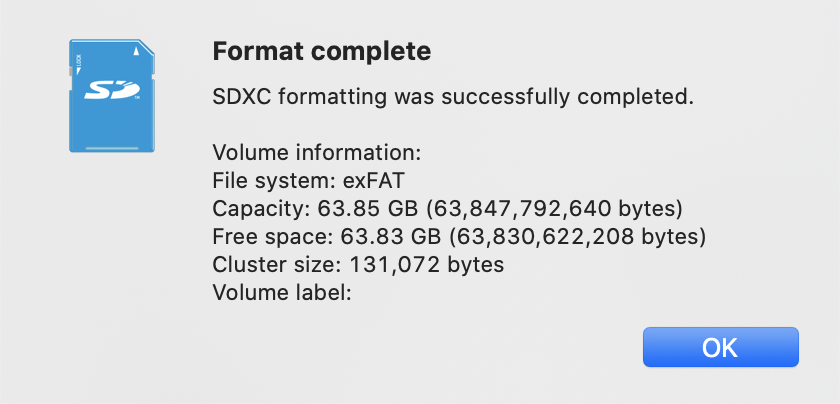The image size is (840, 404).
Task: Click the Format complete heading
Action: point(322,51)
